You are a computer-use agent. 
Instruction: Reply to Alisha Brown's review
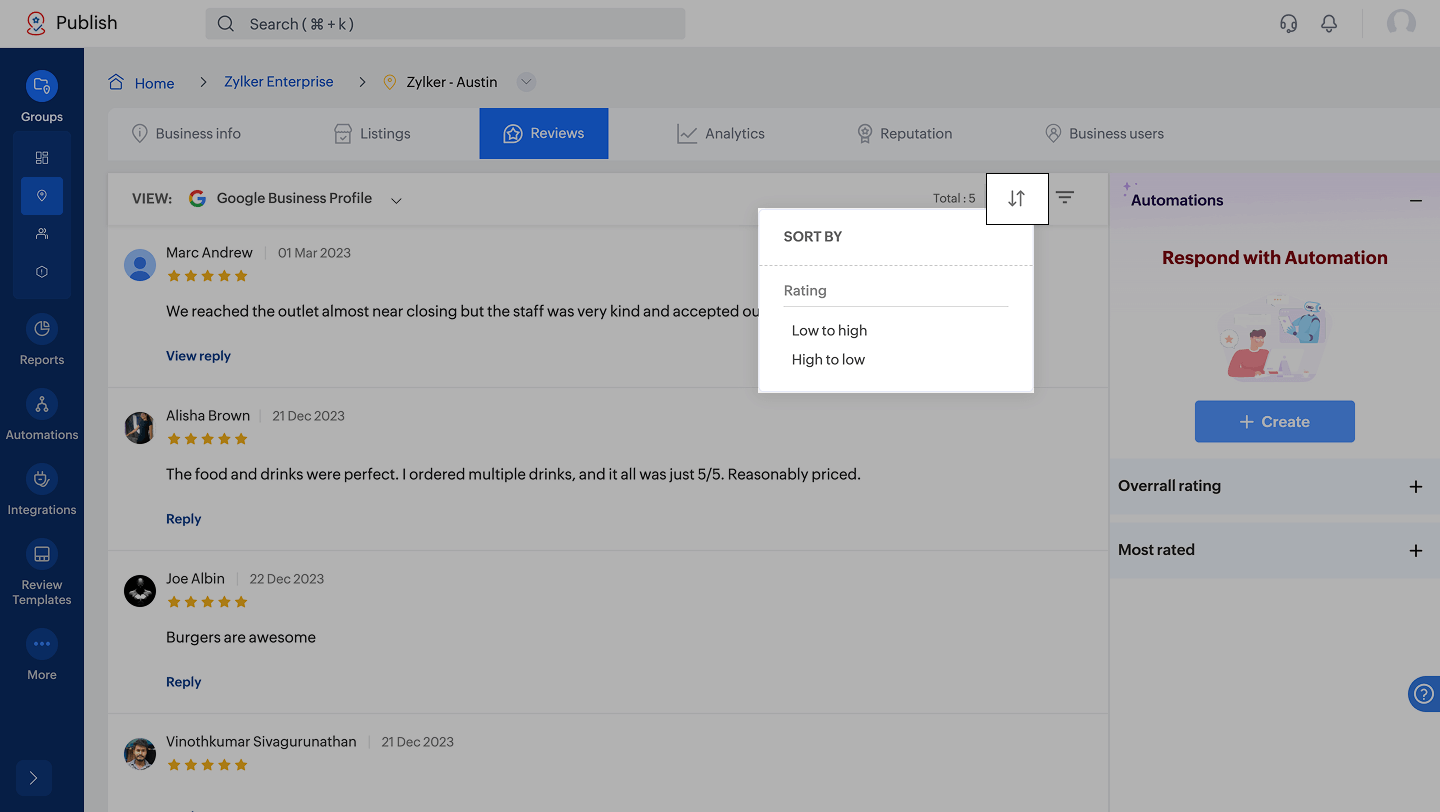(x=183, y=519)
